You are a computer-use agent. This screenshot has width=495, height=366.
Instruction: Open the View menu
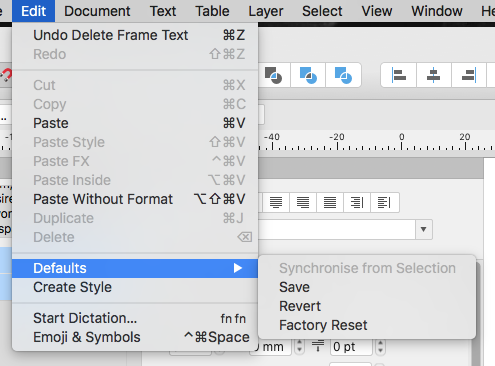(377, 11)
